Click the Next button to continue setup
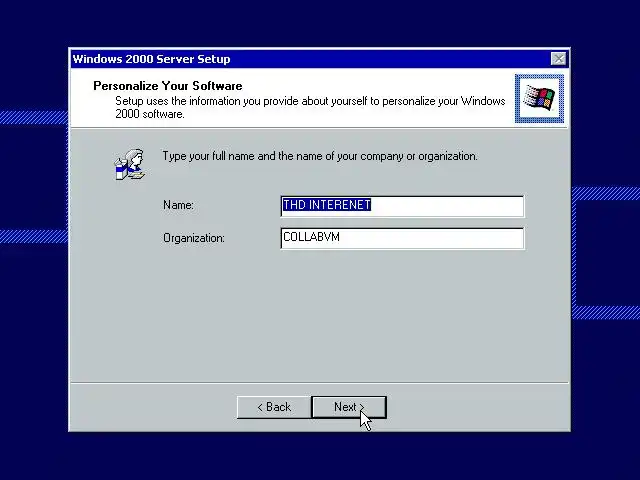The image size is (640, 480). point(349,407)
